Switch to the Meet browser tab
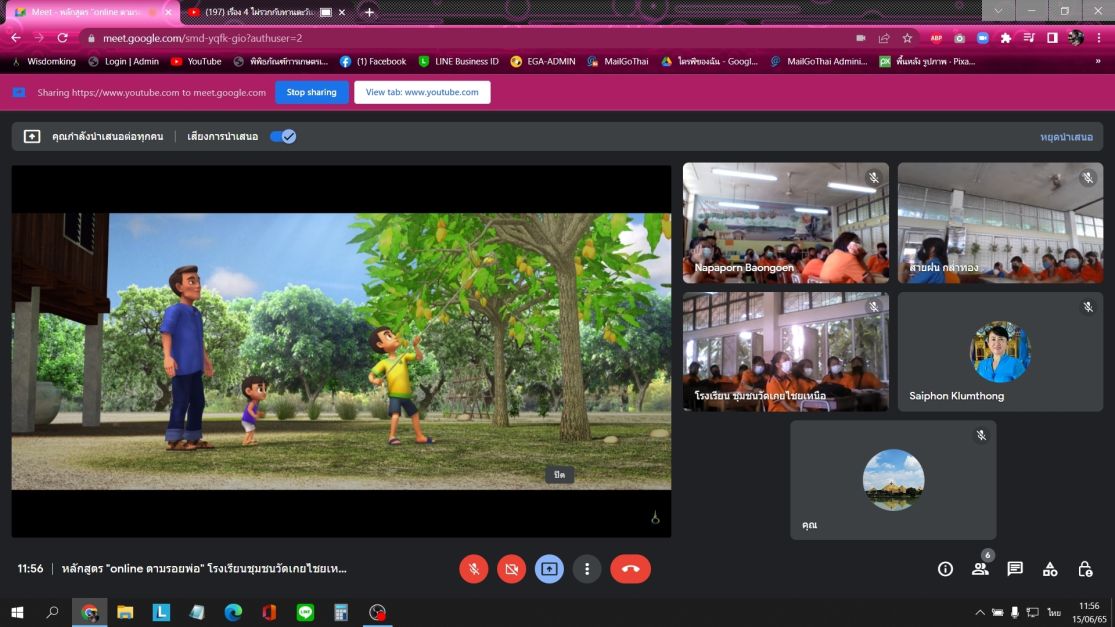 tap(91, 12)
